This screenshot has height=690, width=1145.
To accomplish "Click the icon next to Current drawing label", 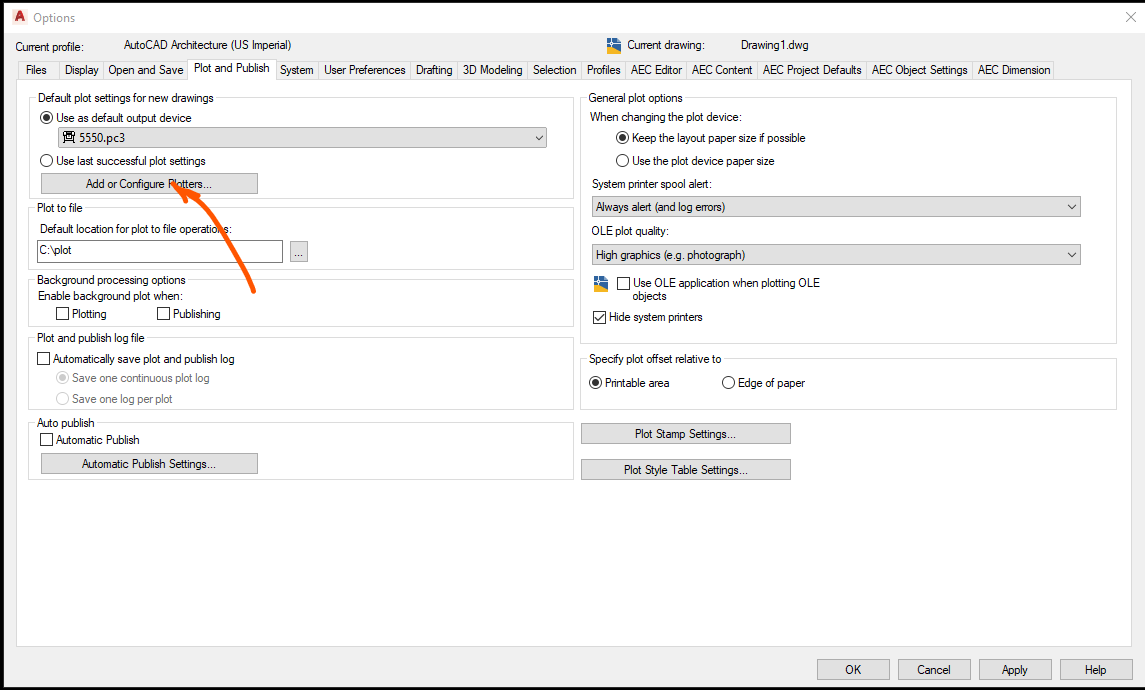I will coord(613,45).
